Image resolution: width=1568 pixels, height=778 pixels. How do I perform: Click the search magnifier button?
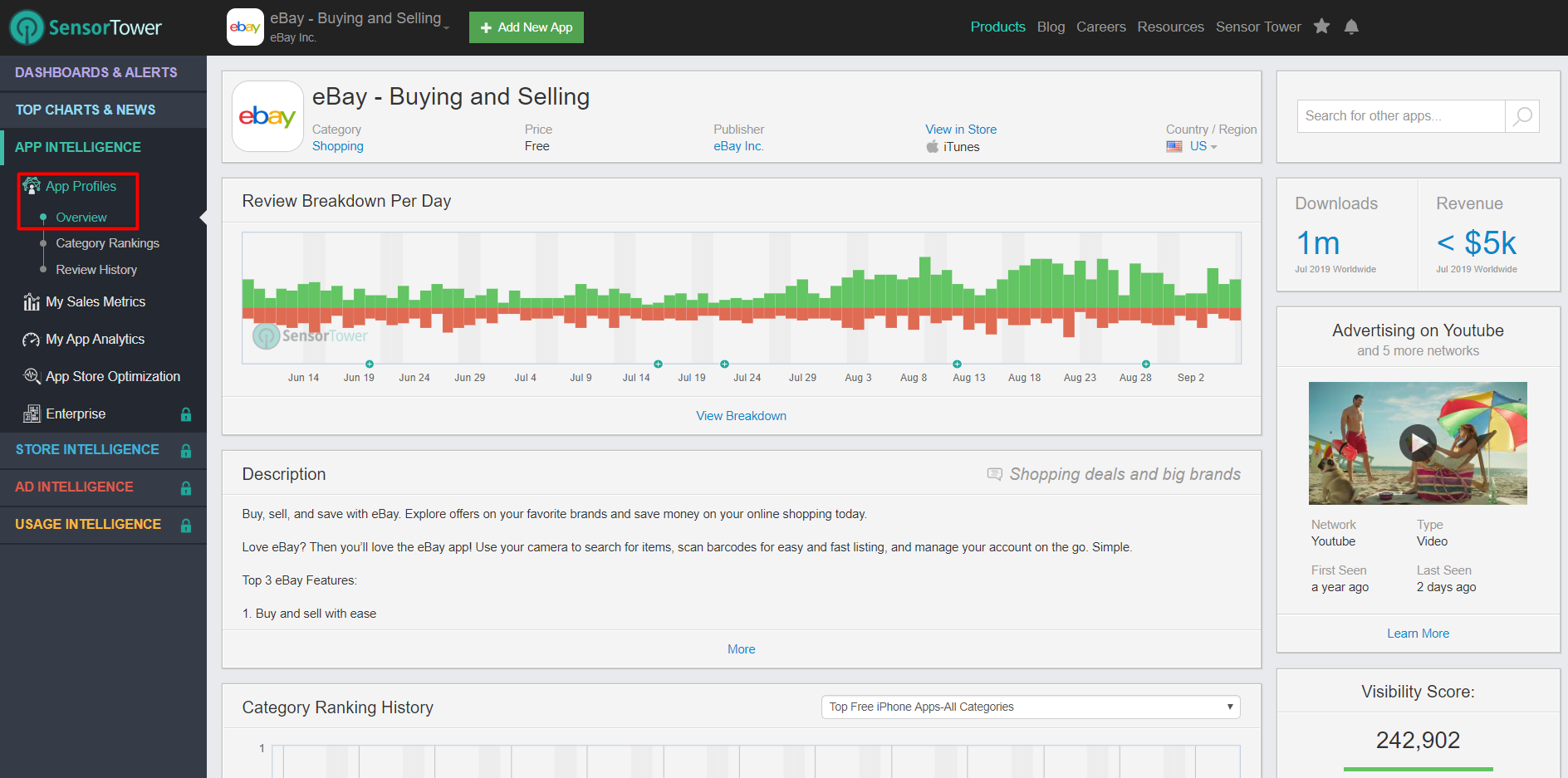coord(1522,116)
